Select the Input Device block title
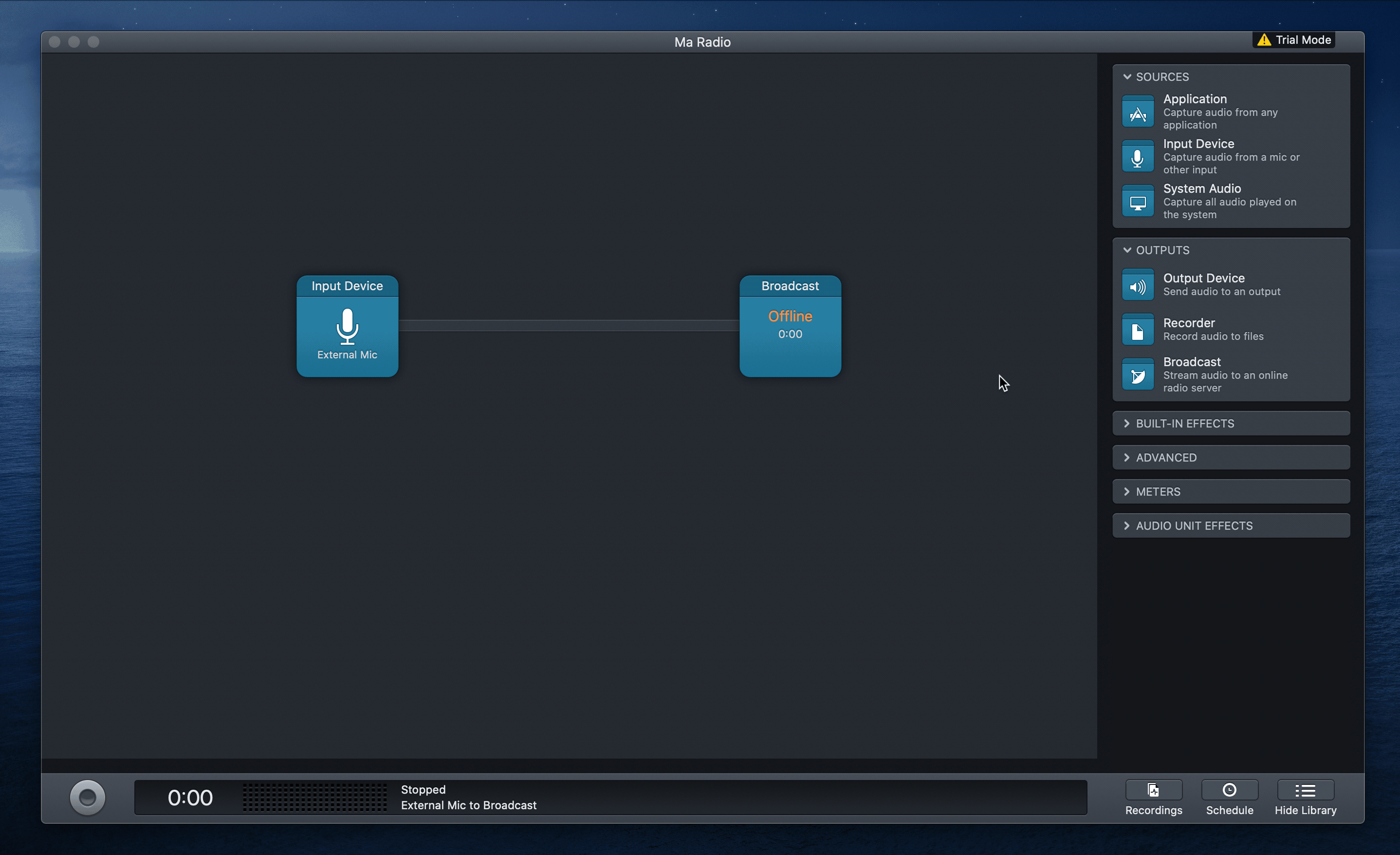1400x855 pixels. point(347,286)
